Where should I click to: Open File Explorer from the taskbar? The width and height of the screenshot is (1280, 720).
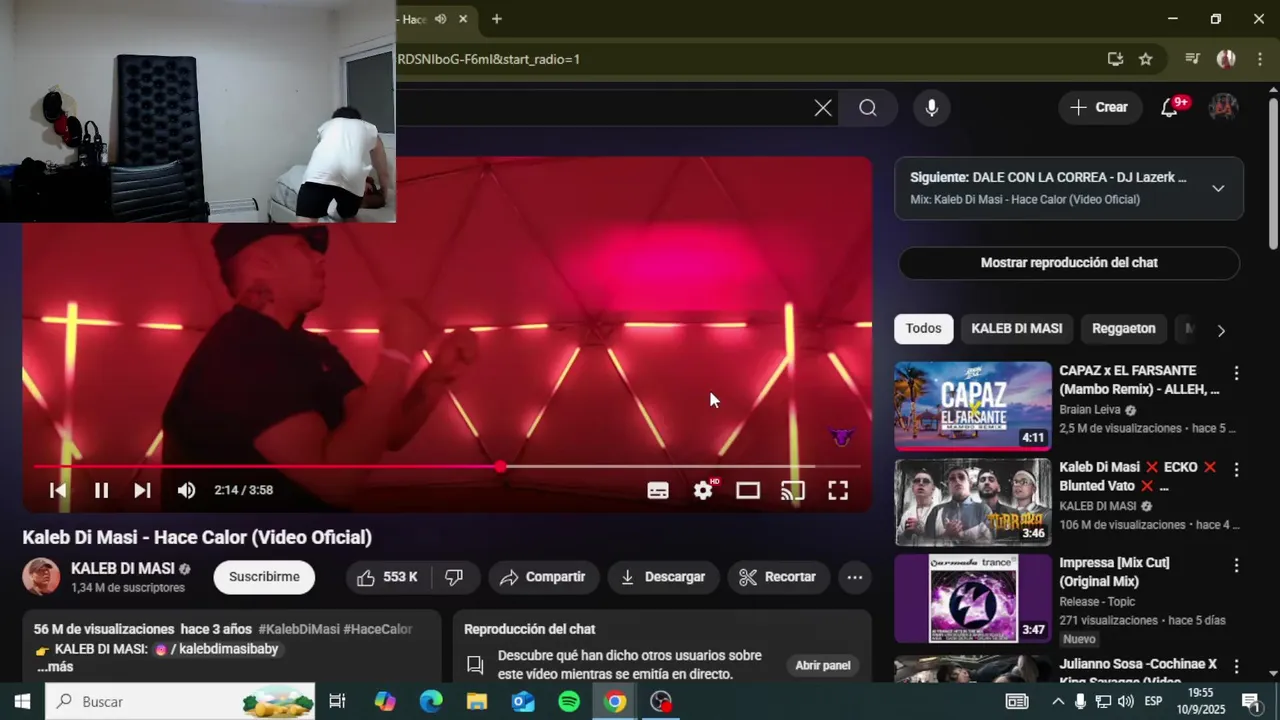click(477, 702)
